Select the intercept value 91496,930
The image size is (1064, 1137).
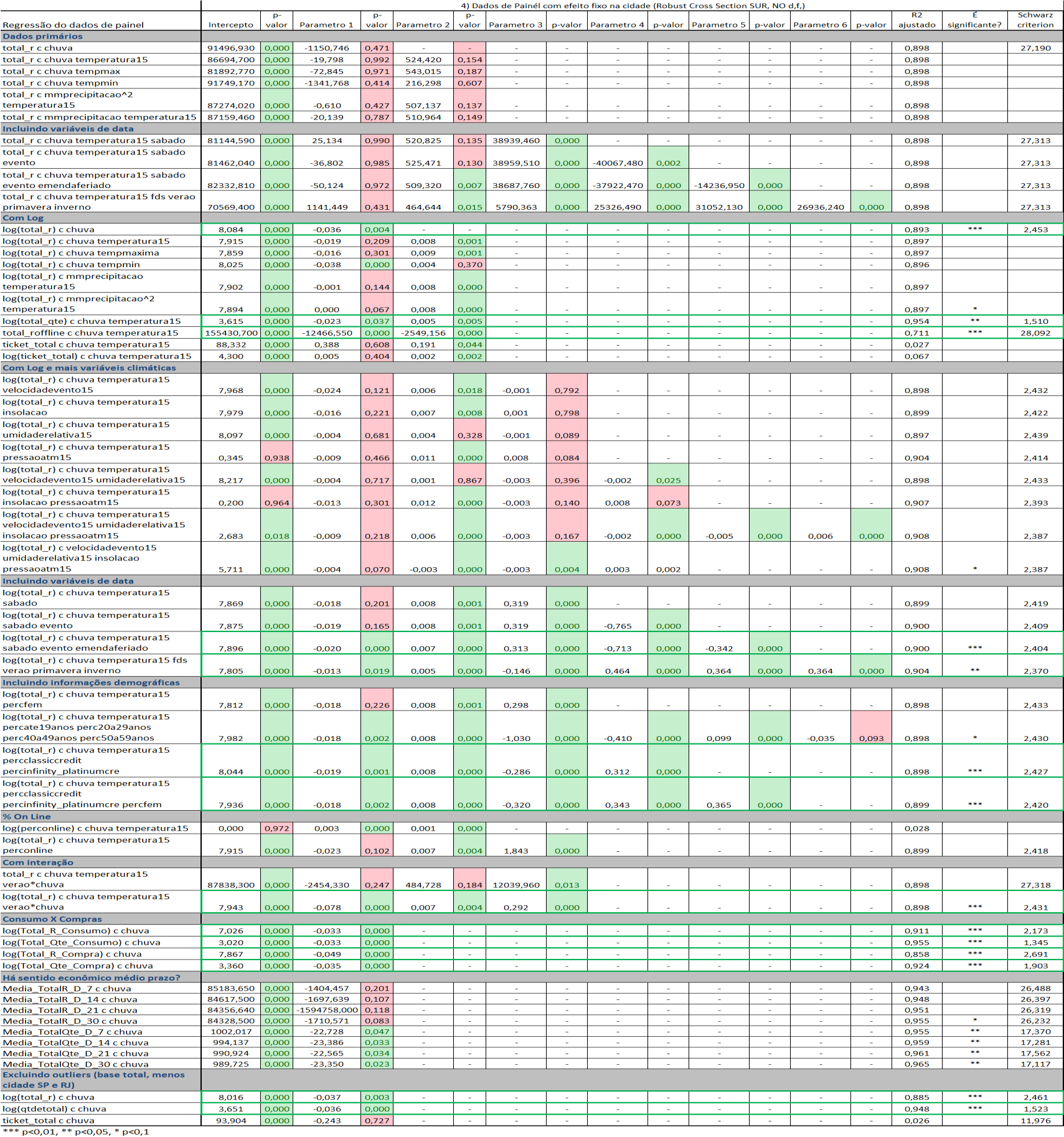[230, 48]
